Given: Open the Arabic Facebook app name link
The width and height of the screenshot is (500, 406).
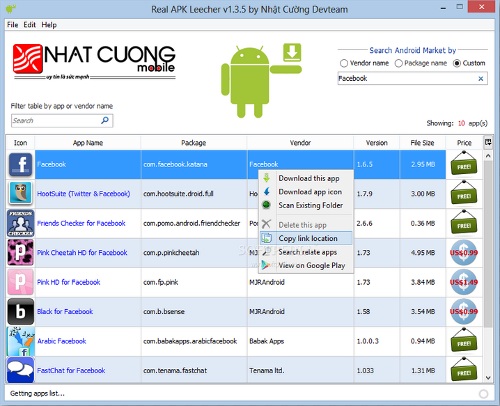Looking at the screenshot, I should 62,341.
